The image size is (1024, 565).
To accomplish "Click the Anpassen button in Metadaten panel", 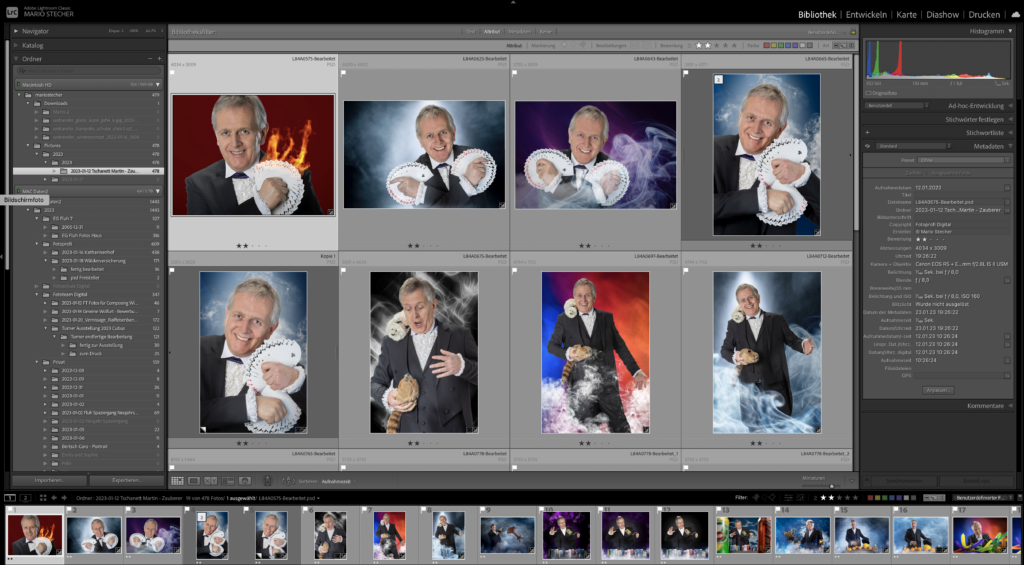I will pyautogui.click(x=938, y=390).
